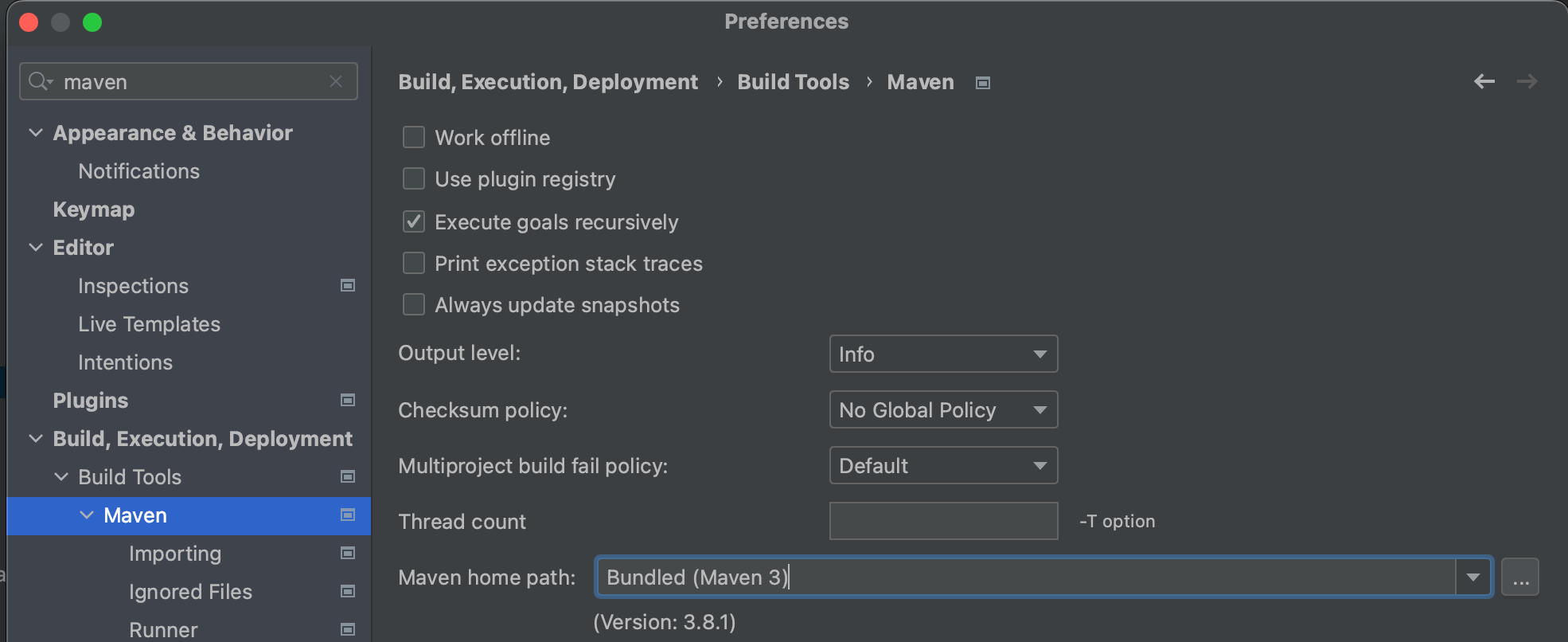Select Inspections settings page
The width and height of the screenshot is (1568, 642).
133,286
